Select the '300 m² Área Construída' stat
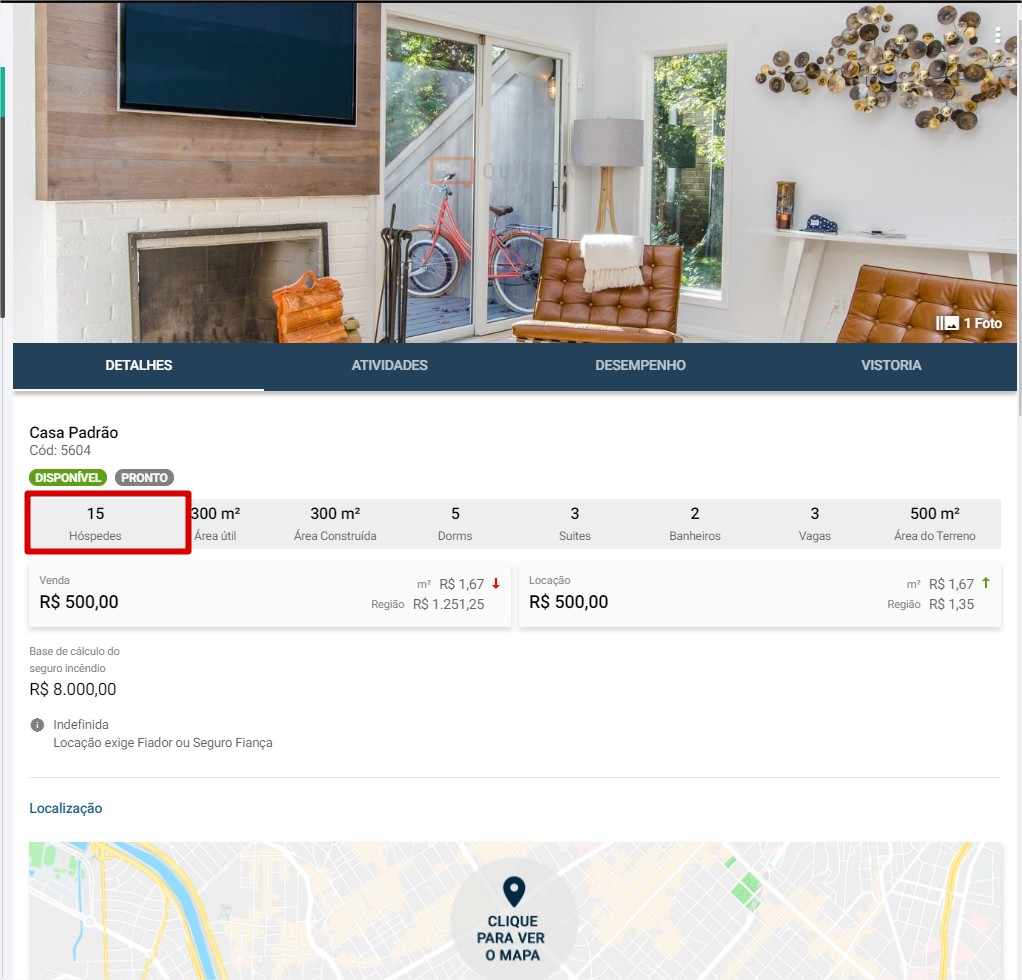This screenshot has width=1022, height=980. tap(335, 523)
